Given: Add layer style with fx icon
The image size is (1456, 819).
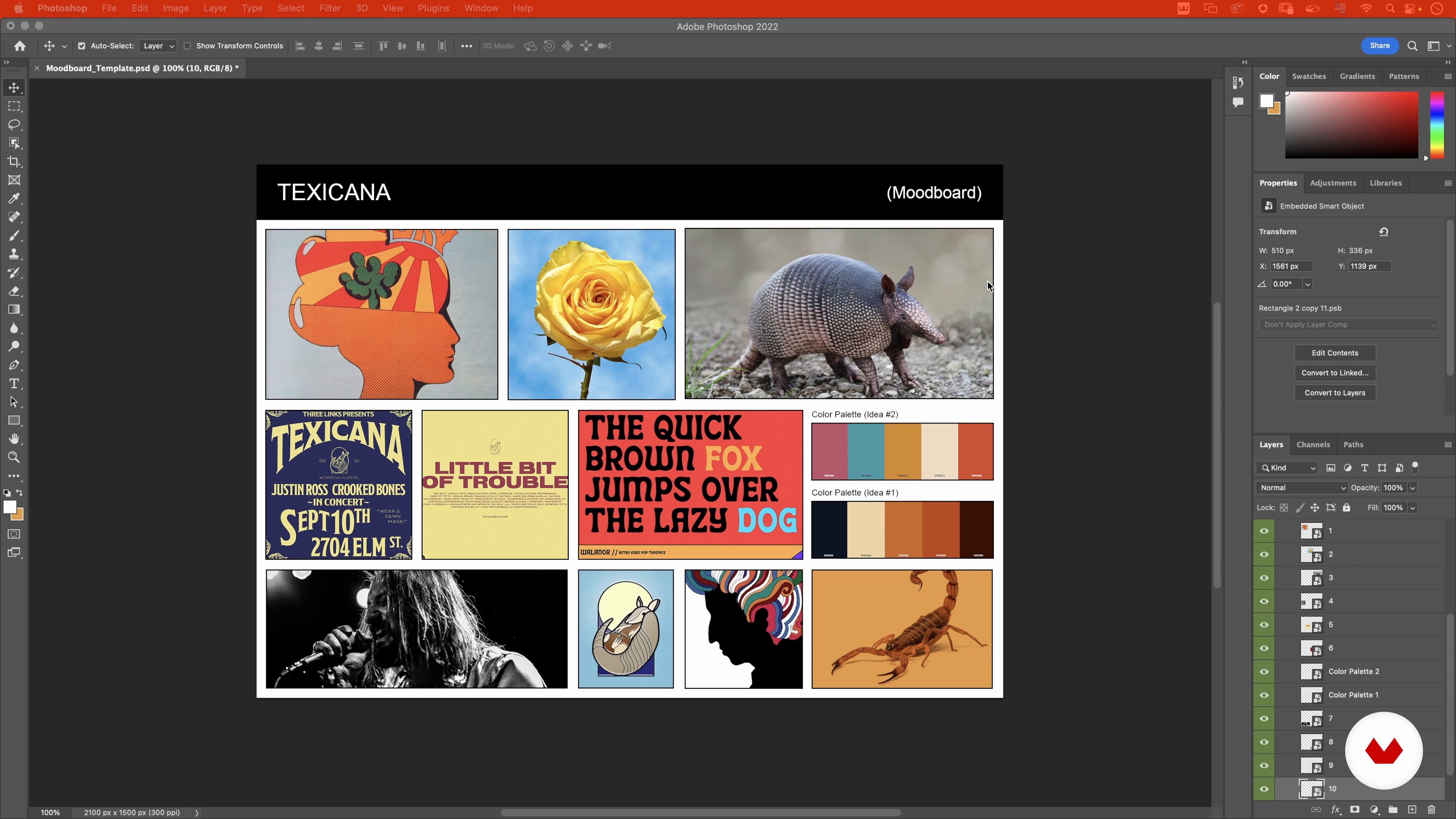Looking at the screenshot, I should pyautogui.click(x=1335, y=810).
